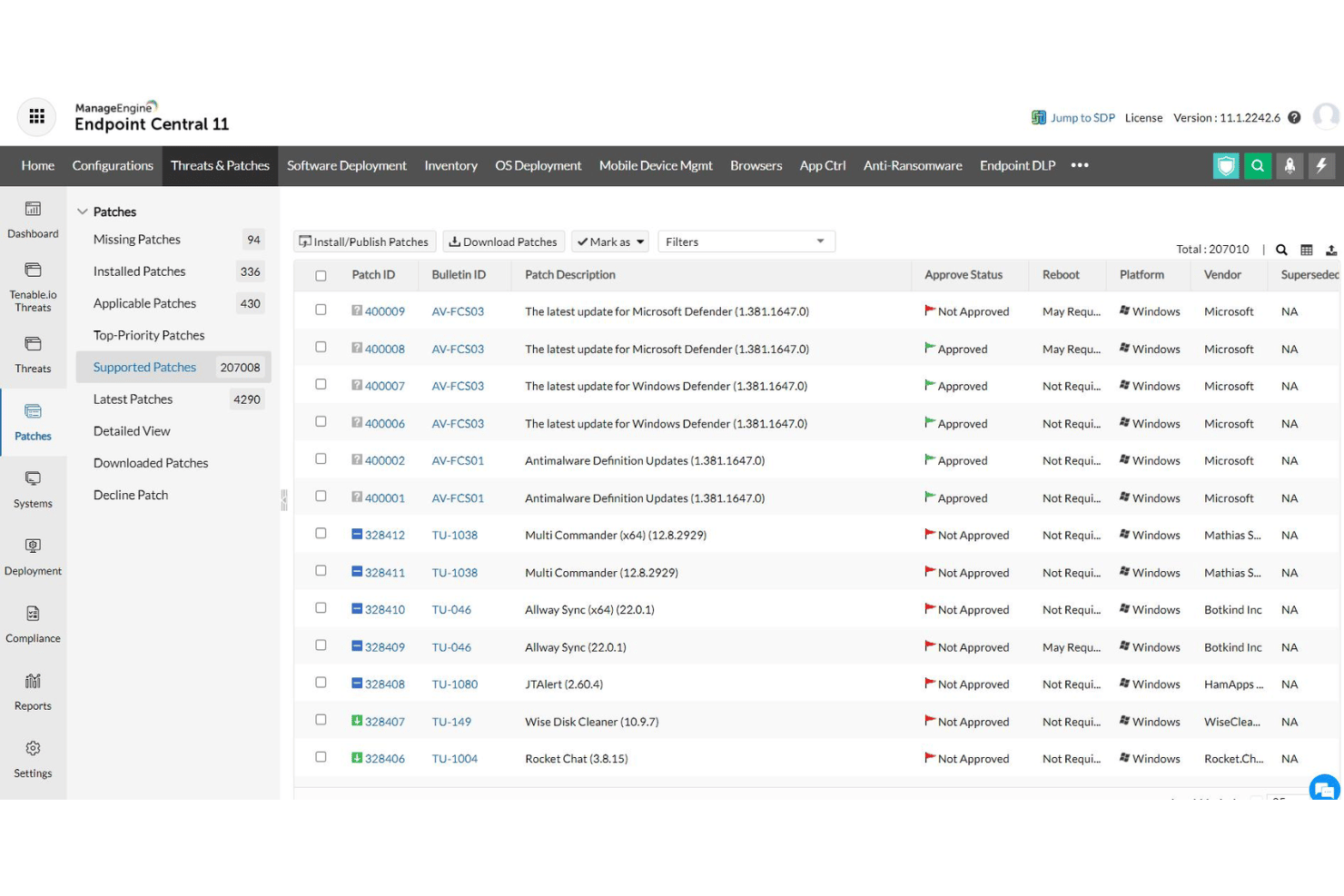Open the OS Deployment tab
Image resolution: width=1344 pixels, height=896 pixels.
(x=538, y=165)
